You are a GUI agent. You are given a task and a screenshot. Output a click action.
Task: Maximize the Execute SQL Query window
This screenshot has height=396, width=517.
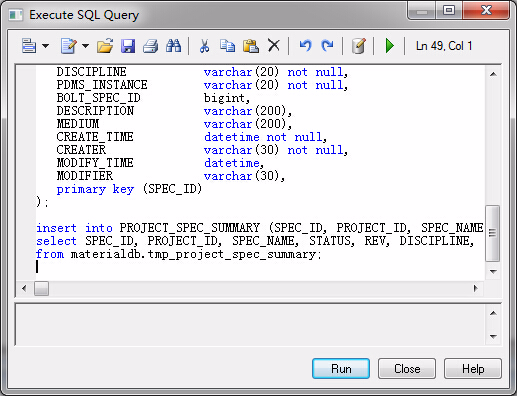coord(449,11)
